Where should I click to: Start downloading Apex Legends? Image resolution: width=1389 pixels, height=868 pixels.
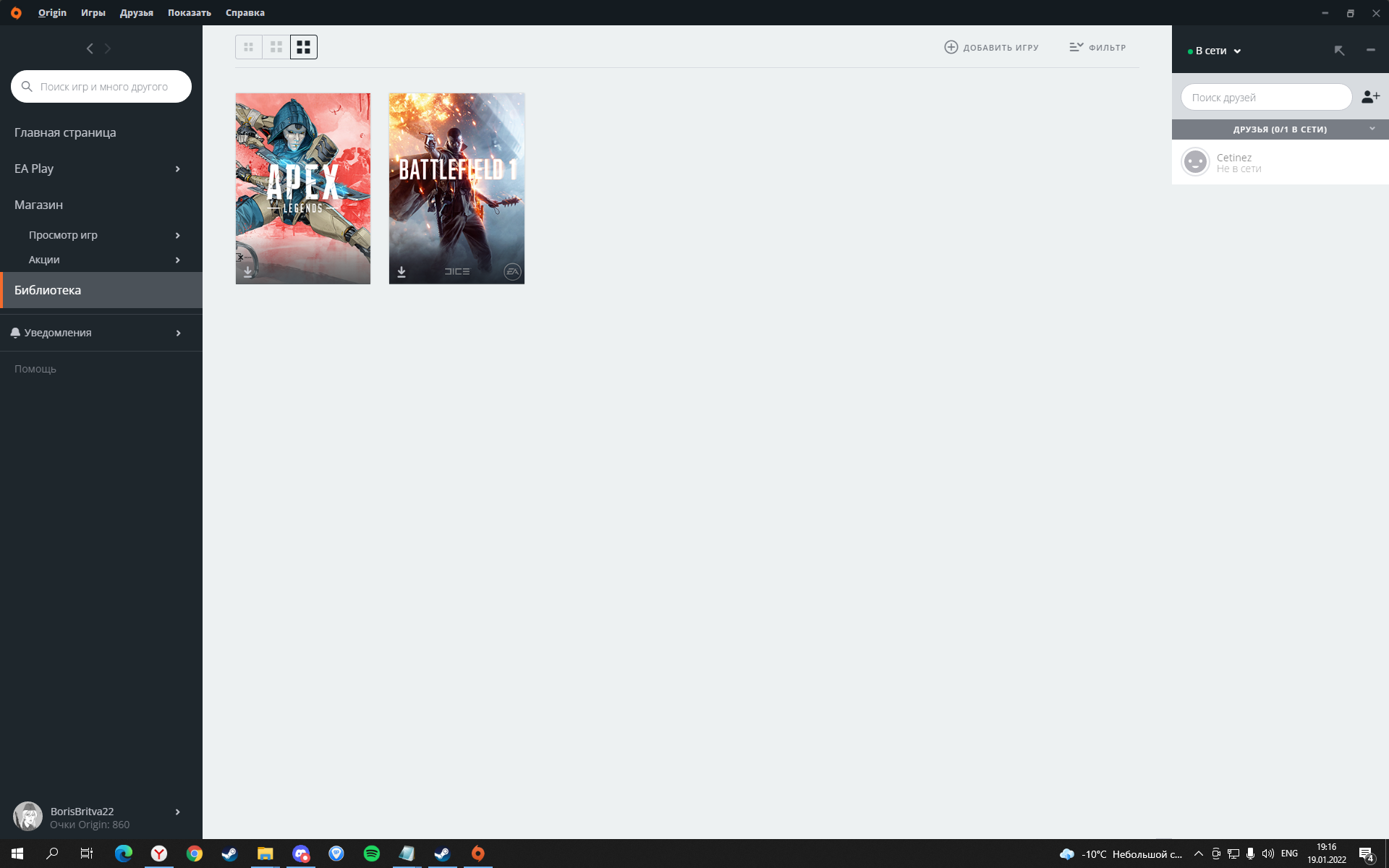pos(247,271)
